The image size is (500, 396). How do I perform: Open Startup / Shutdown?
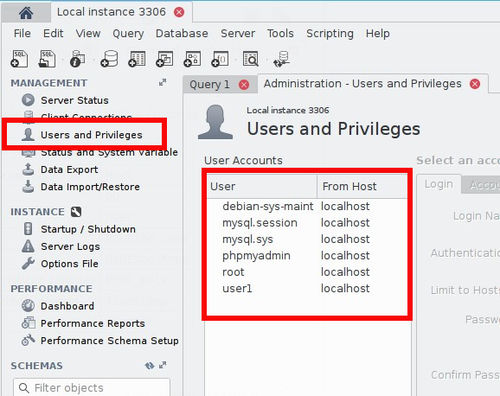tap(88, 229)
